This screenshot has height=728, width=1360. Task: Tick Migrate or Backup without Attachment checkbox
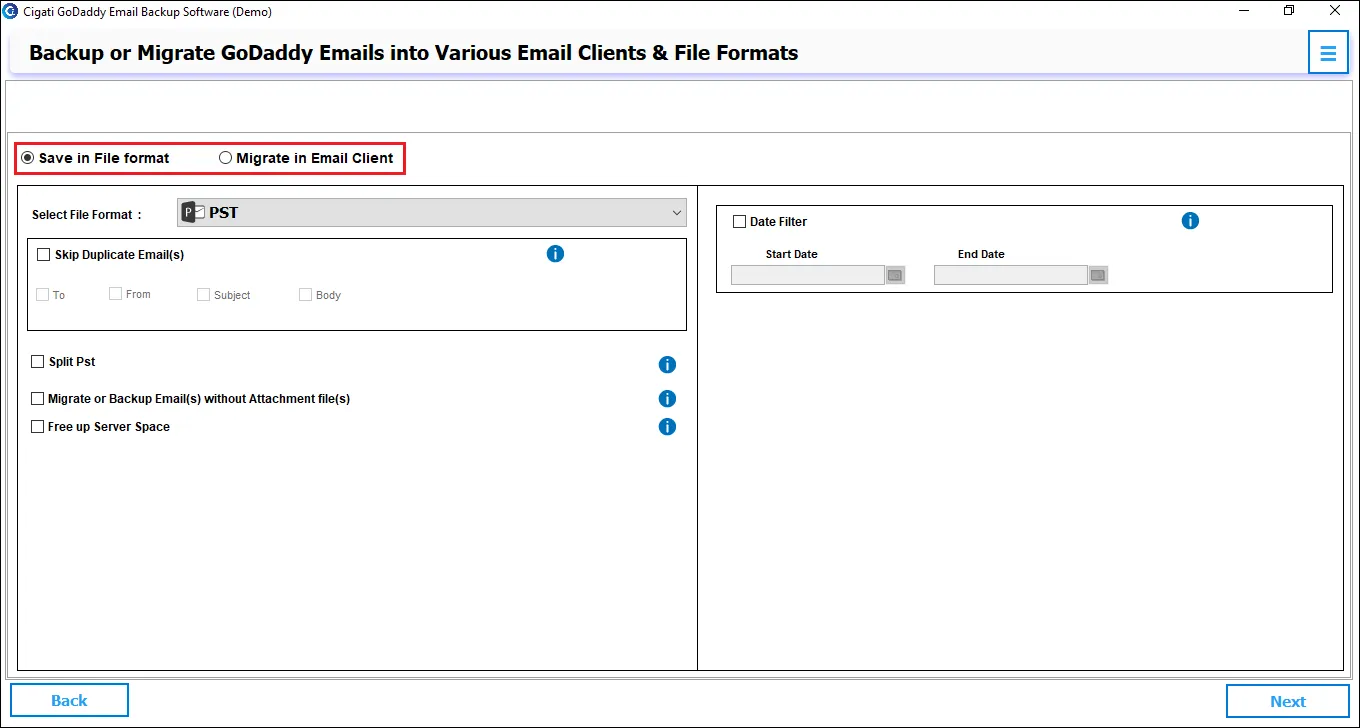point(38,399)
